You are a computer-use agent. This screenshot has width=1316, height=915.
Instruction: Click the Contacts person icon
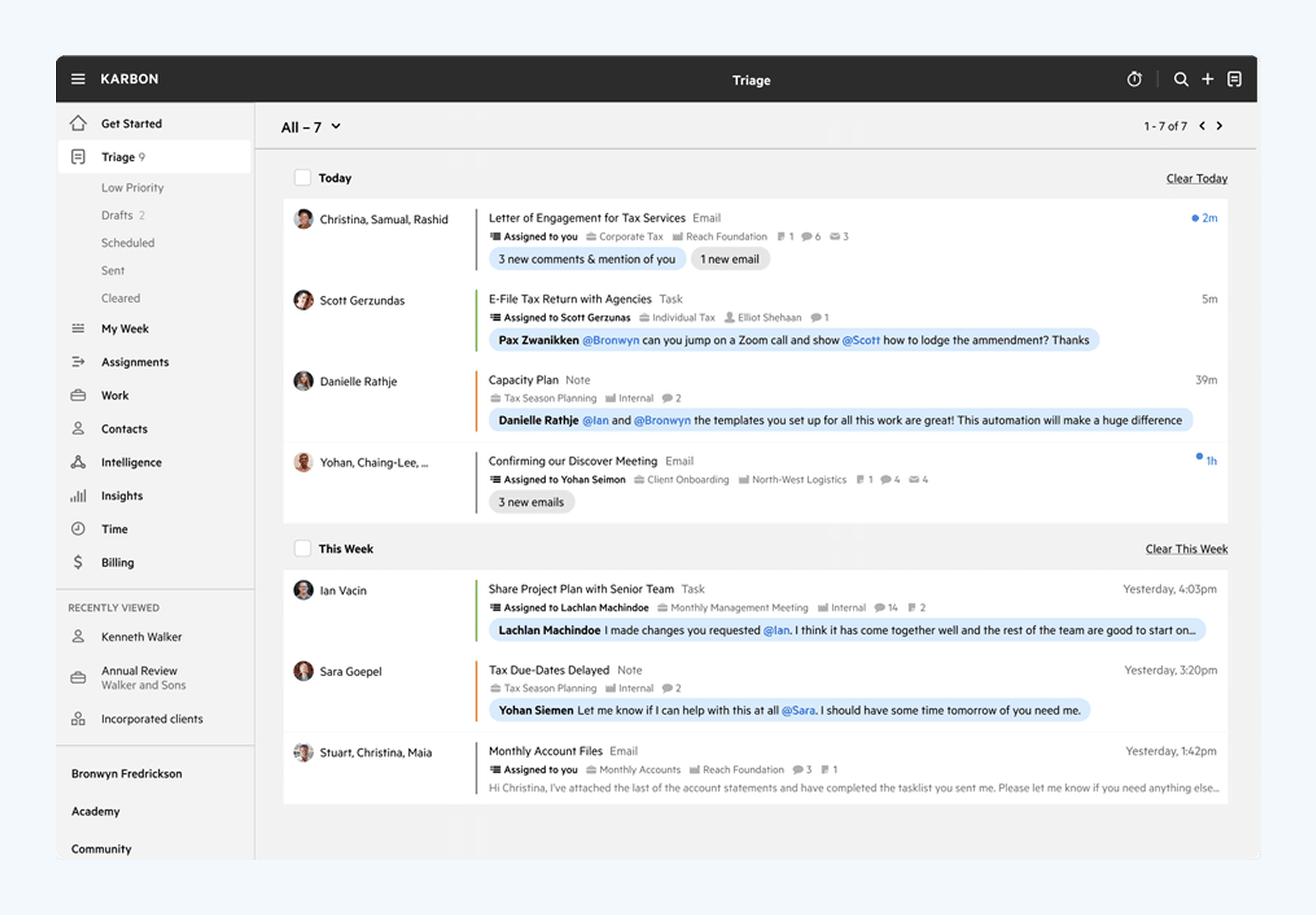coord(78,429)
